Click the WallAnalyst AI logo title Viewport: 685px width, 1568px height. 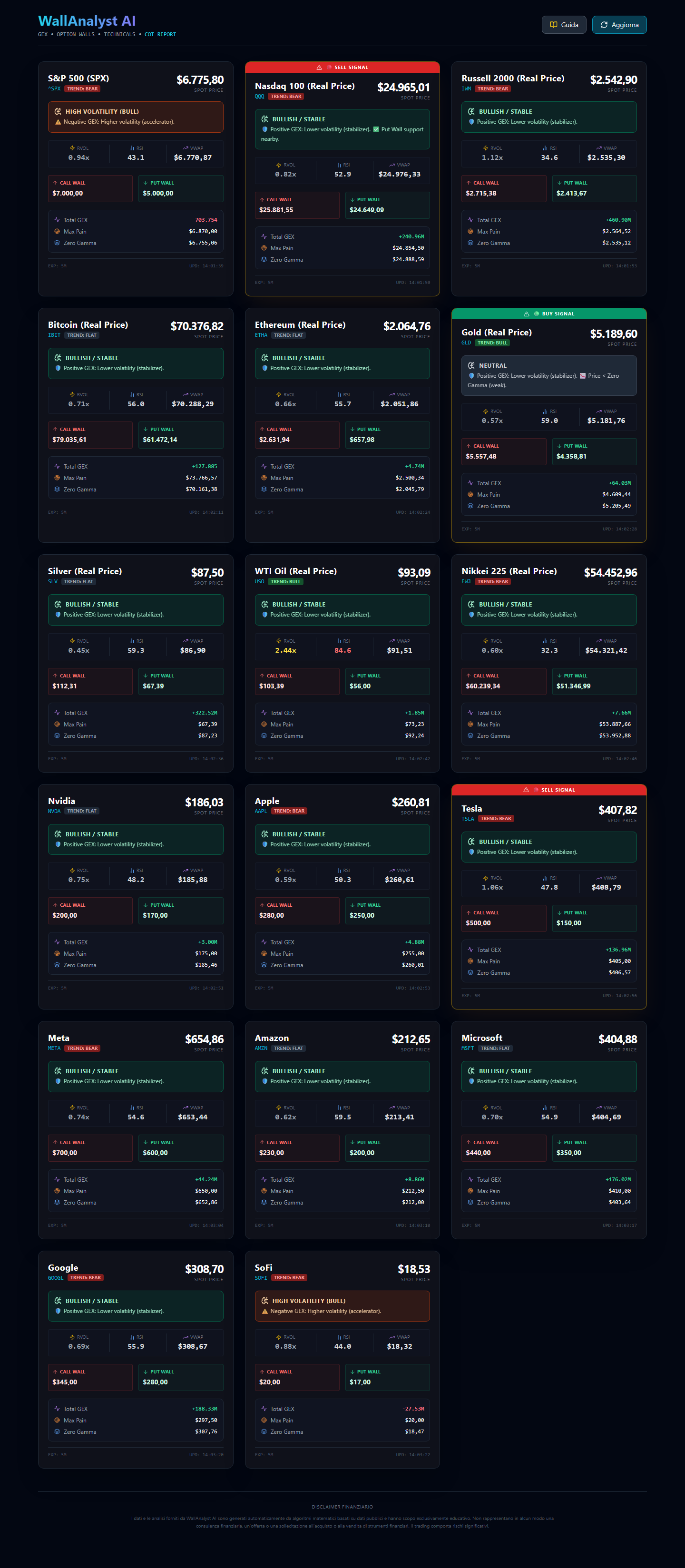tap(87, 21)
